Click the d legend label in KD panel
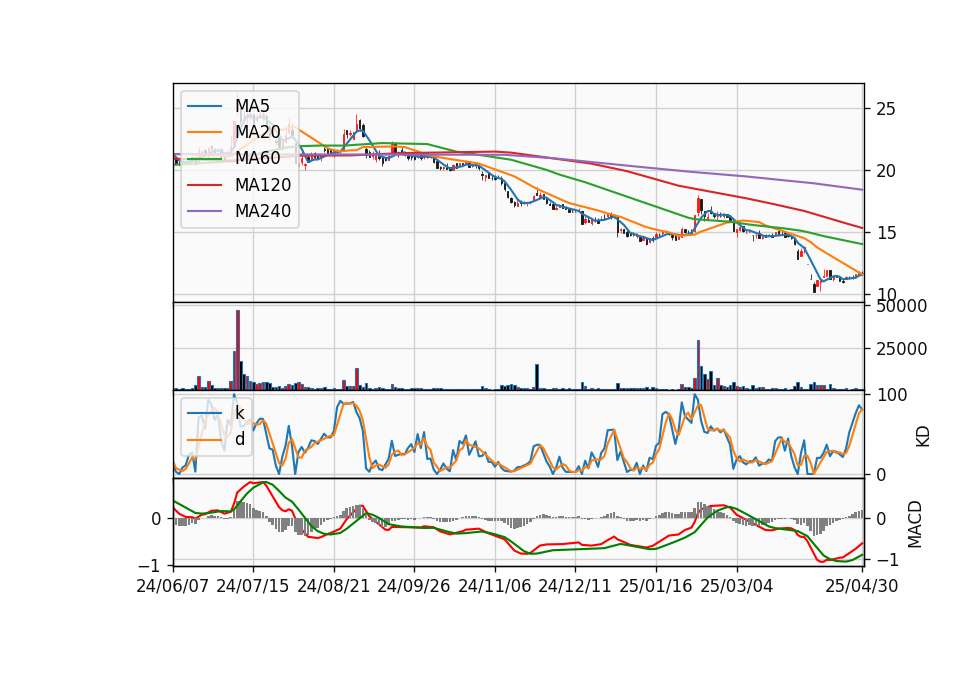Viewport: 960px width, 690px height. [240, 440]
